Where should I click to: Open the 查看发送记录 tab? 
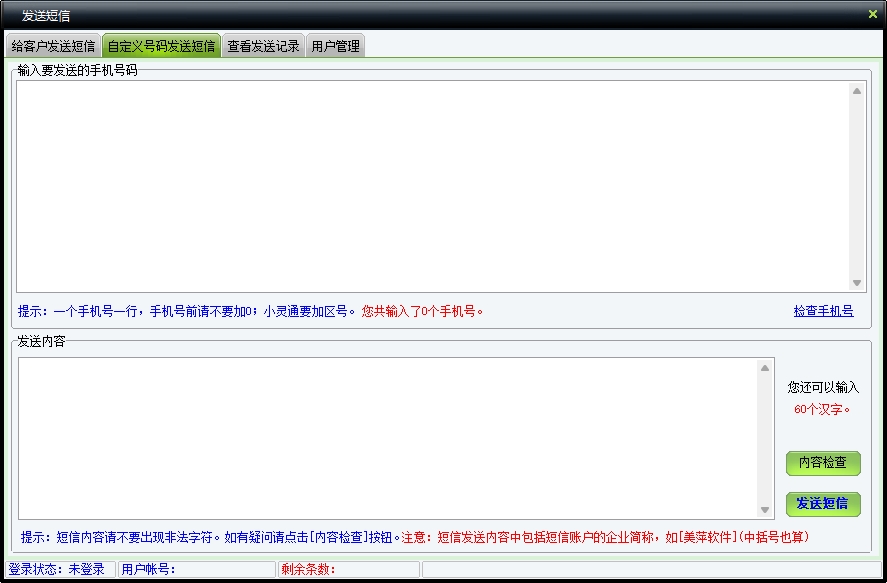(x=263, y=46)
